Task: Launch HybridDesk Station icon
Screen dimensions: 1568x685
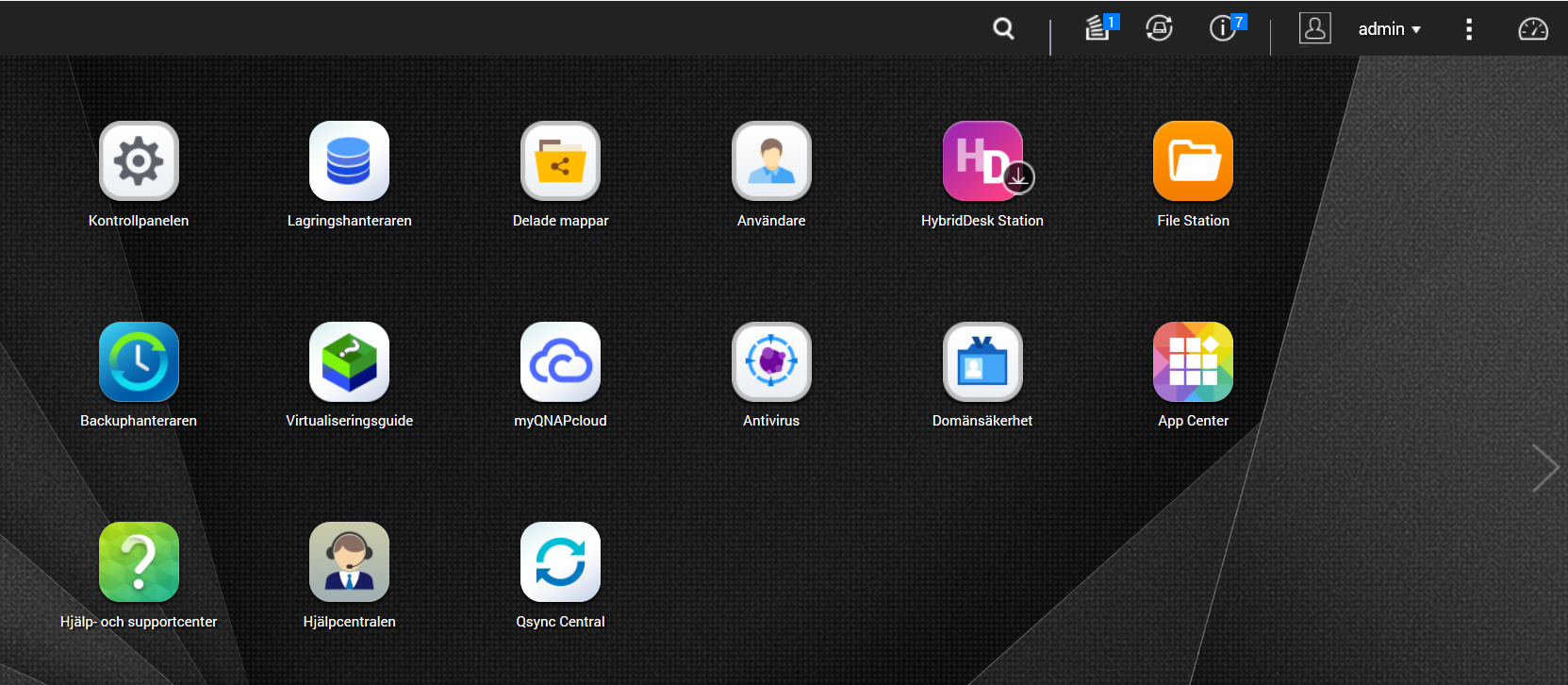Action: tap(982, 161)
